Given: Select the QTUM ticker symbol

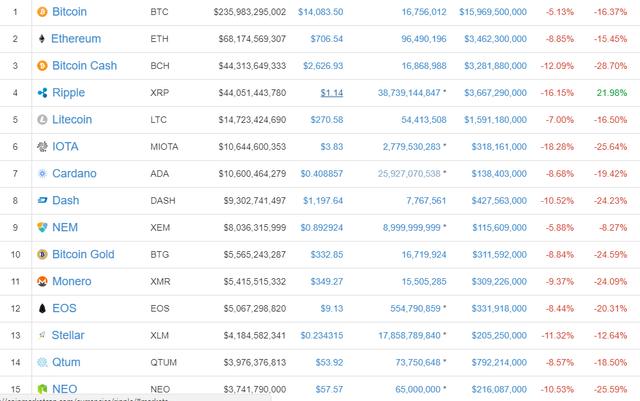Looking at the screenshot, I should (x=163, y=362).
